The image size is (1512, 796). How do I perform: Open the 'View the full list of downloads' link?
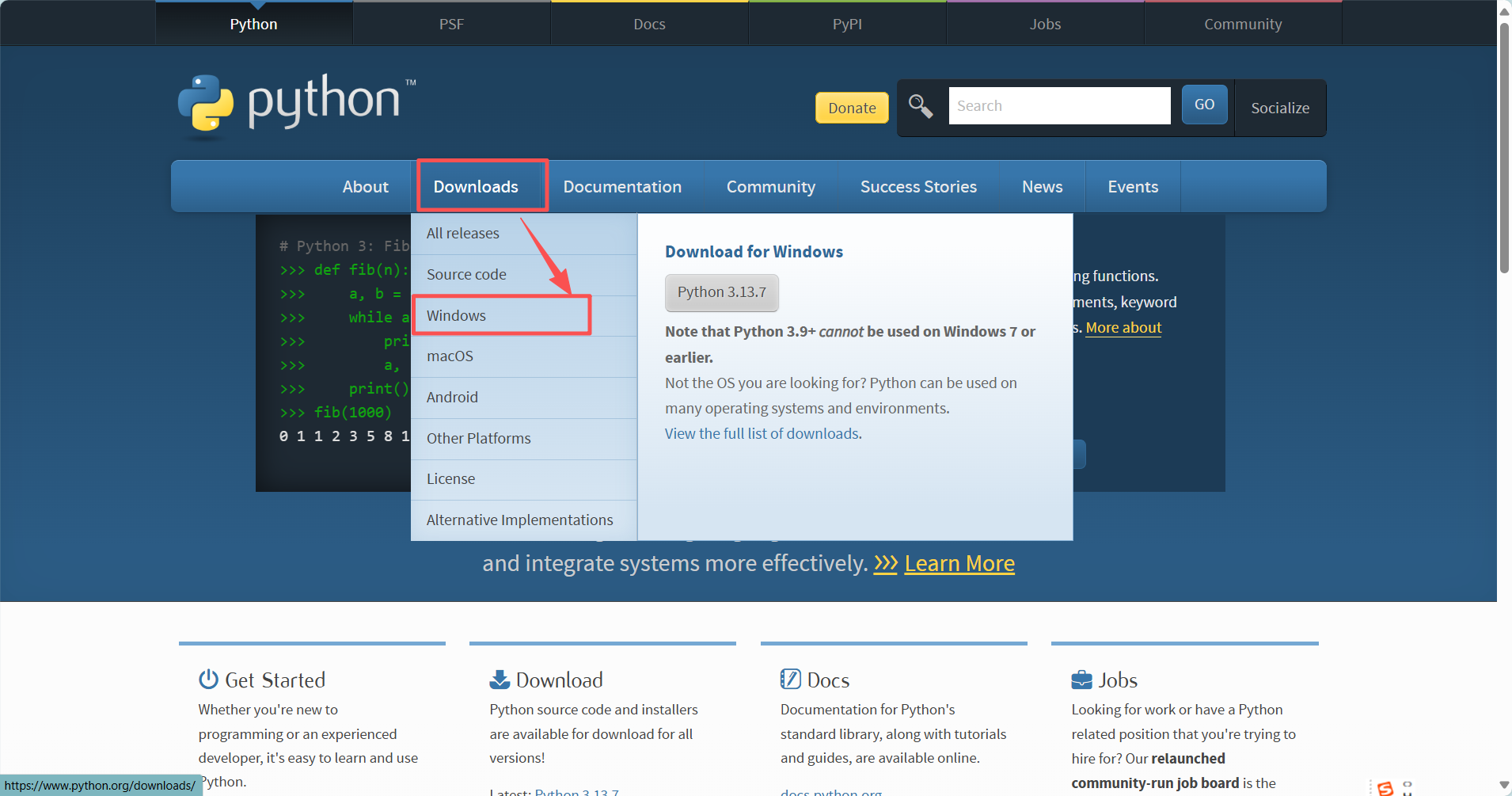point(763,433)
